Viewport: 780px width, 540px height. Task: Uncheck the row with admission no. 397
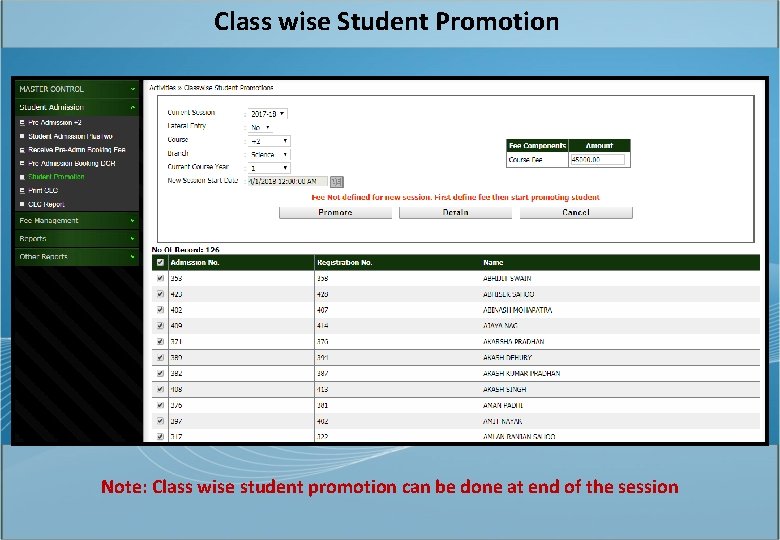(160, 421)
